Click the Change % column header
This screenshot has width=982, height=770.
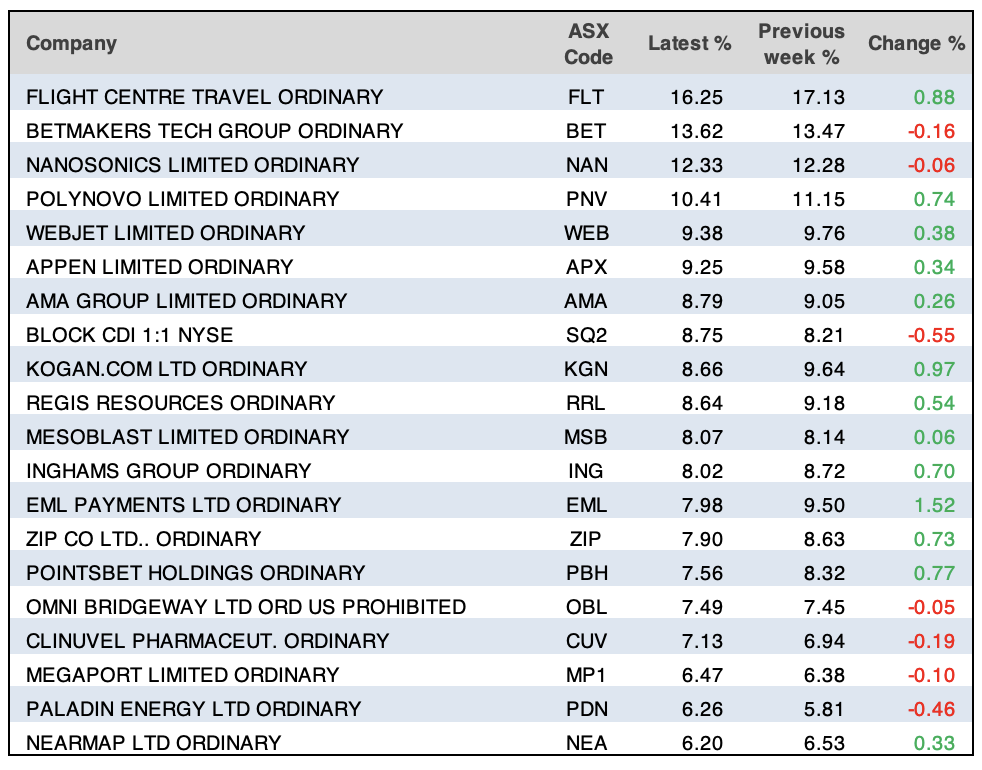click(x=916, y=44)
